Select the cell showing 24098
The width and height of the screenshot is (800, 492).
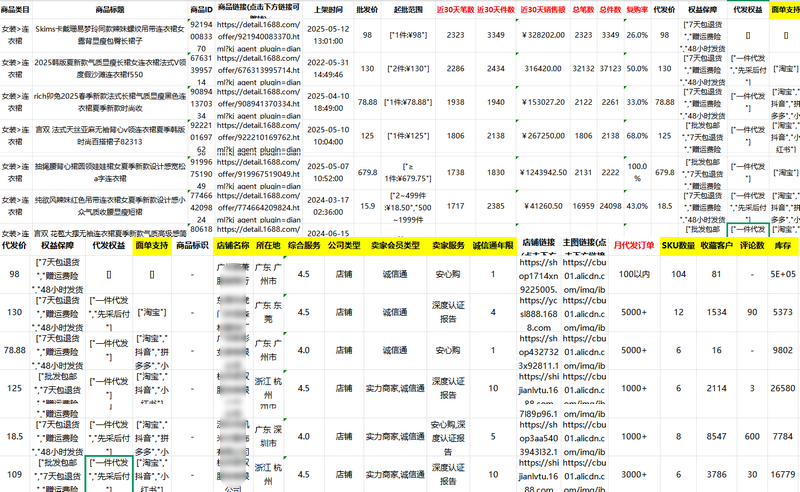click(610, 207)
